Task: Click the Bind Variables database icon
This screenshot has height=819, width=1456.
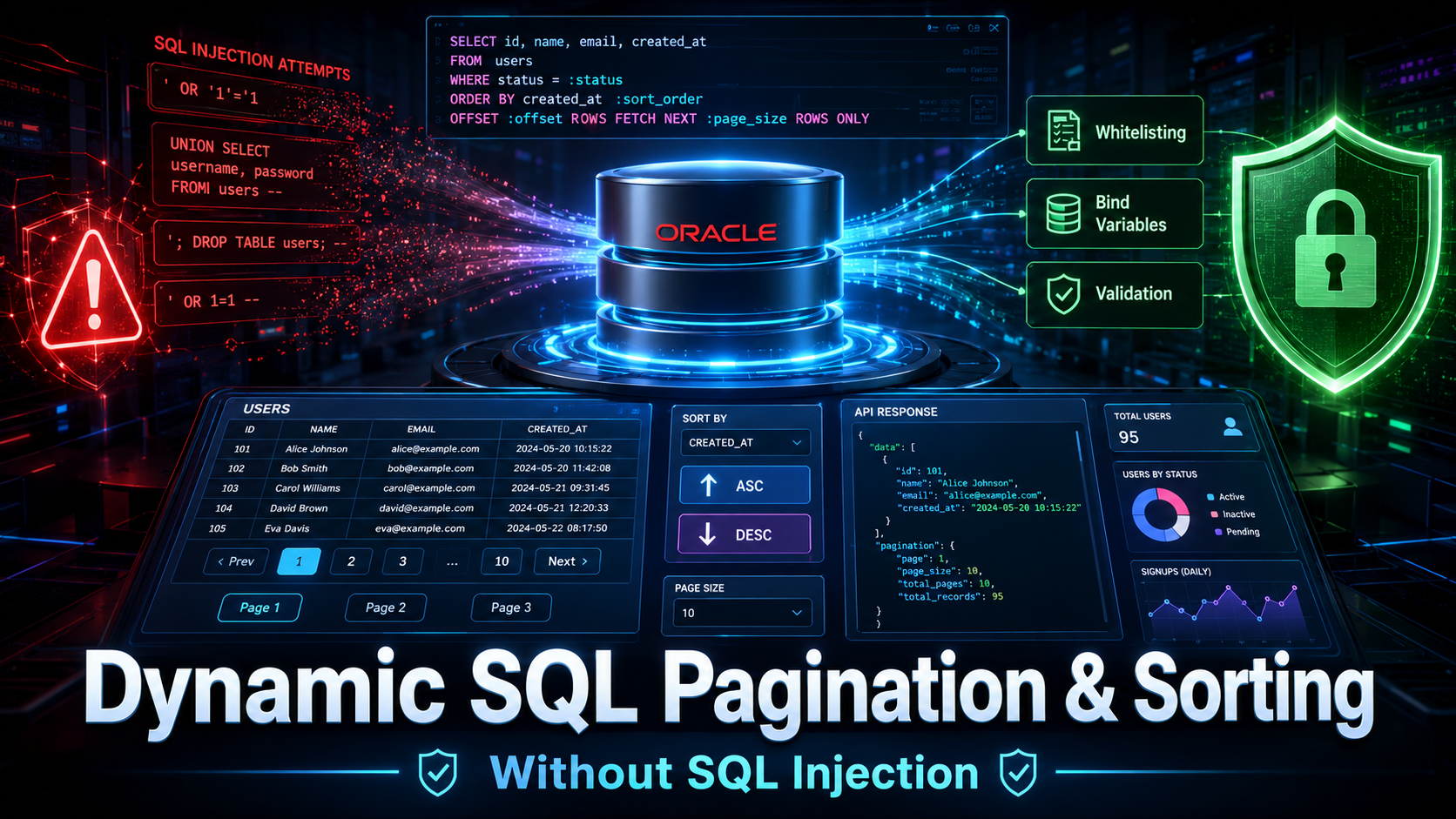Action: [1063, 213]
